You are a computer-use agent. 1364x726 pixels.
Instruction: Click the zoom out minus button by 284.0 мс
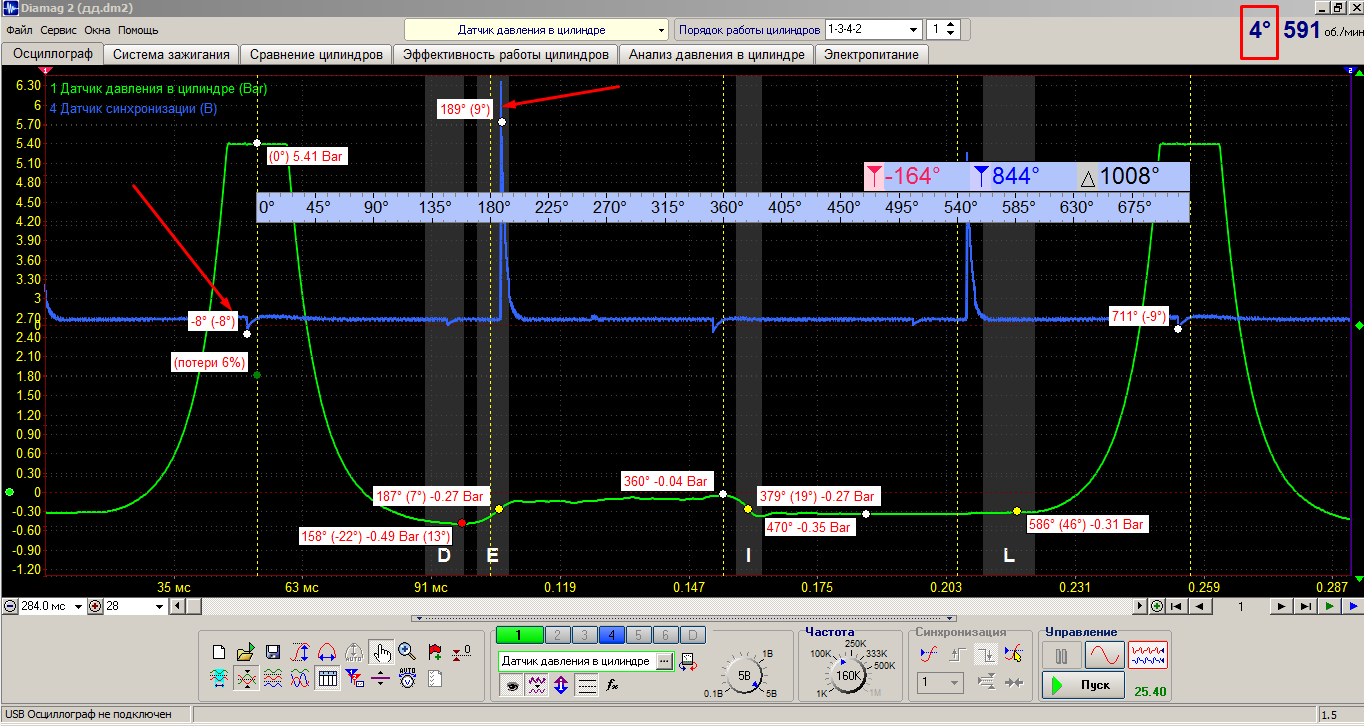(9, 606)
